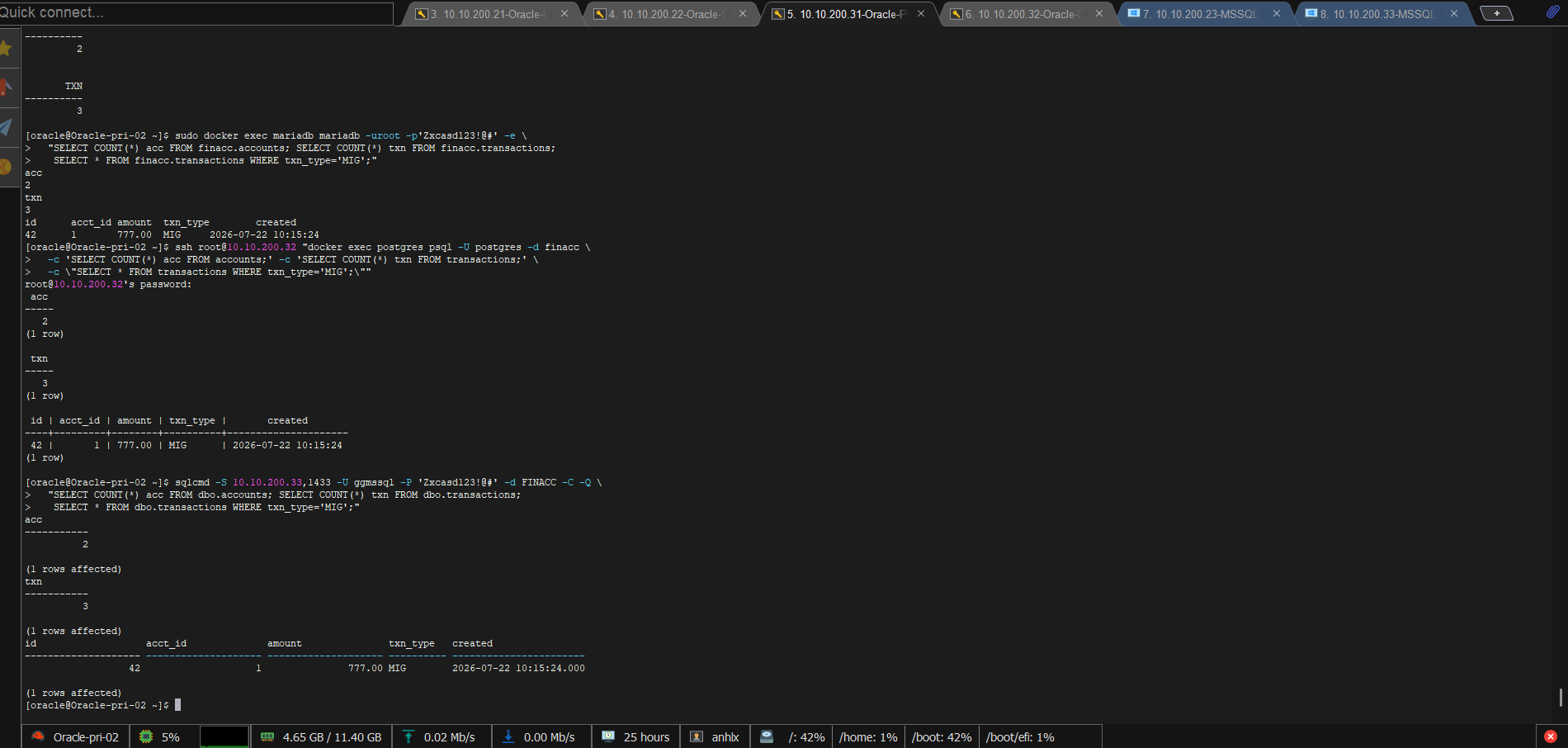The width and height of the screenshot is (1568, 748).
Task: Close tab 6 10.10.200.32-Oracle
Action: [x=1099, y=13]
